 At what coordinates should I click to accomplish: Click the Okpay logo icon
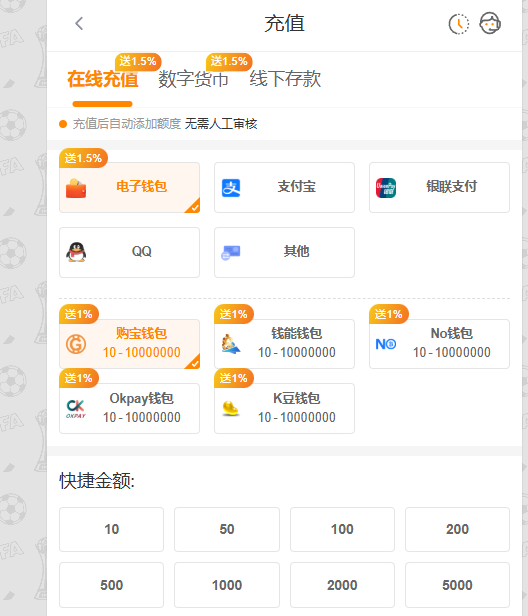(76, 409)
